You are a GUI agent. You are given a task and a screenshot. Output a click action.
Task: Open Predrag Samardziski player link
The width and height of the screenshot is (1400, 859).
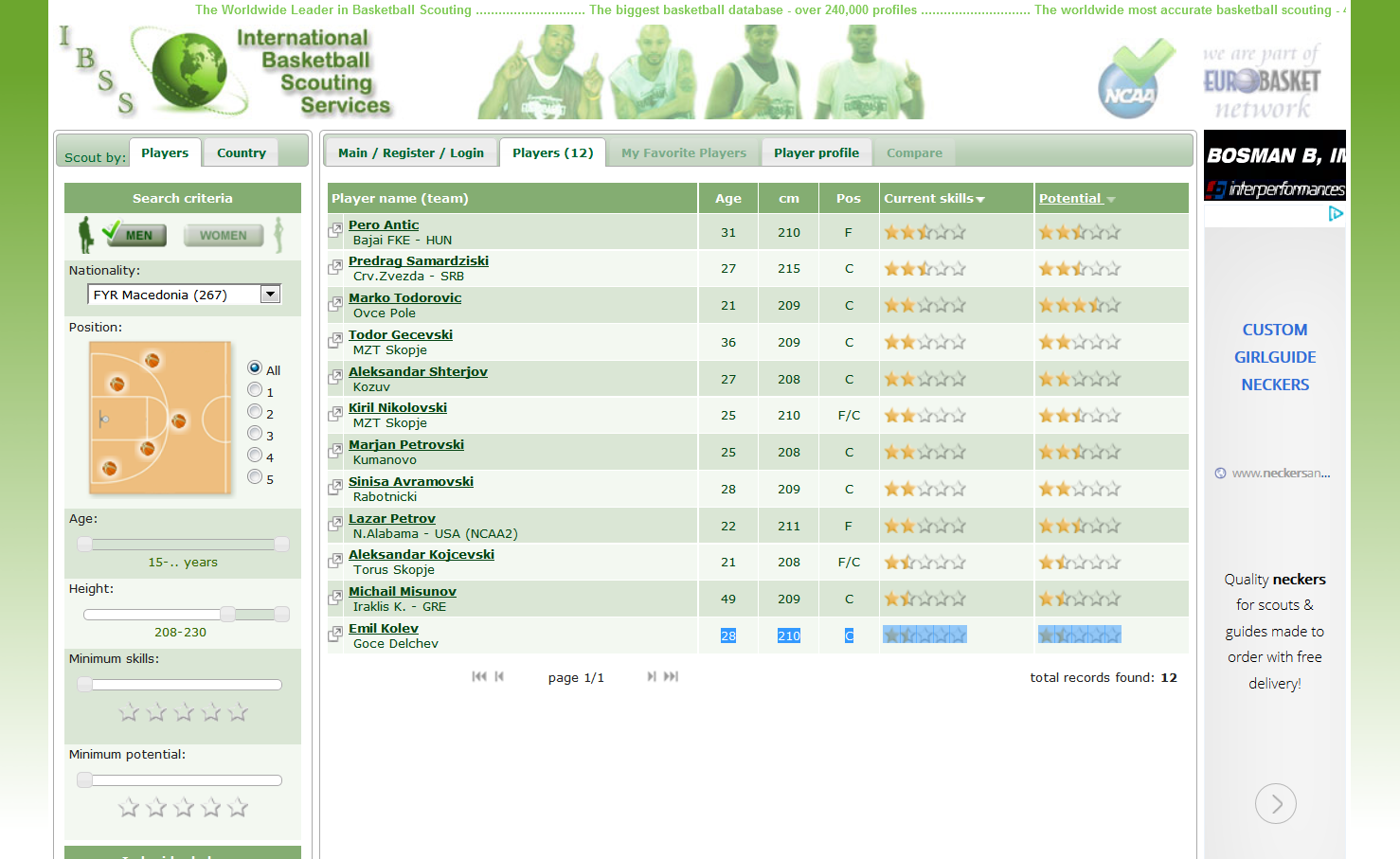point(418,260)
